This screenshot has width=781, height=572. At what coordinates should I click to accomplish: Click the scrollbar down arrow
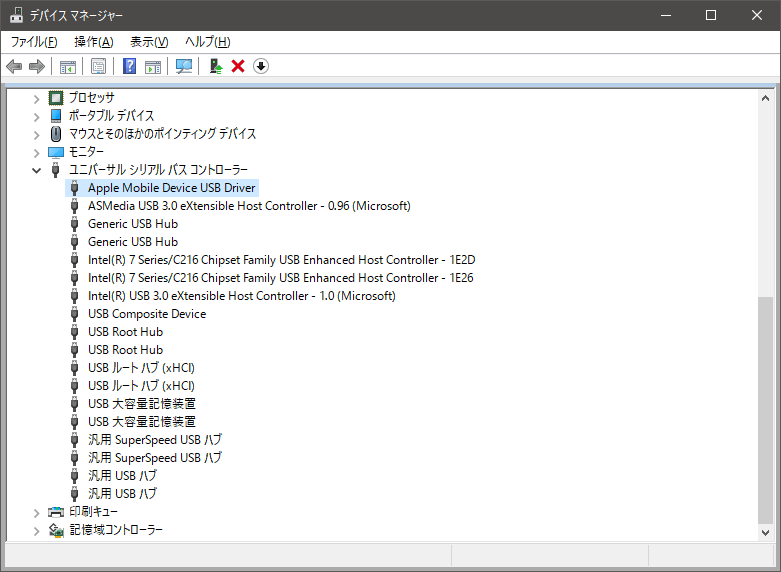tap(766, 533)
